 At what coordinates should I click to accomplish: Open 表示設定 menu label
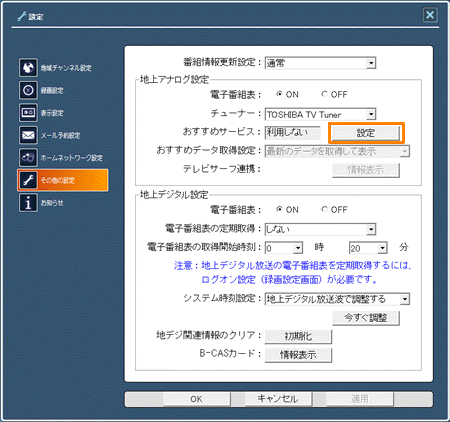(x=52, y=113)
